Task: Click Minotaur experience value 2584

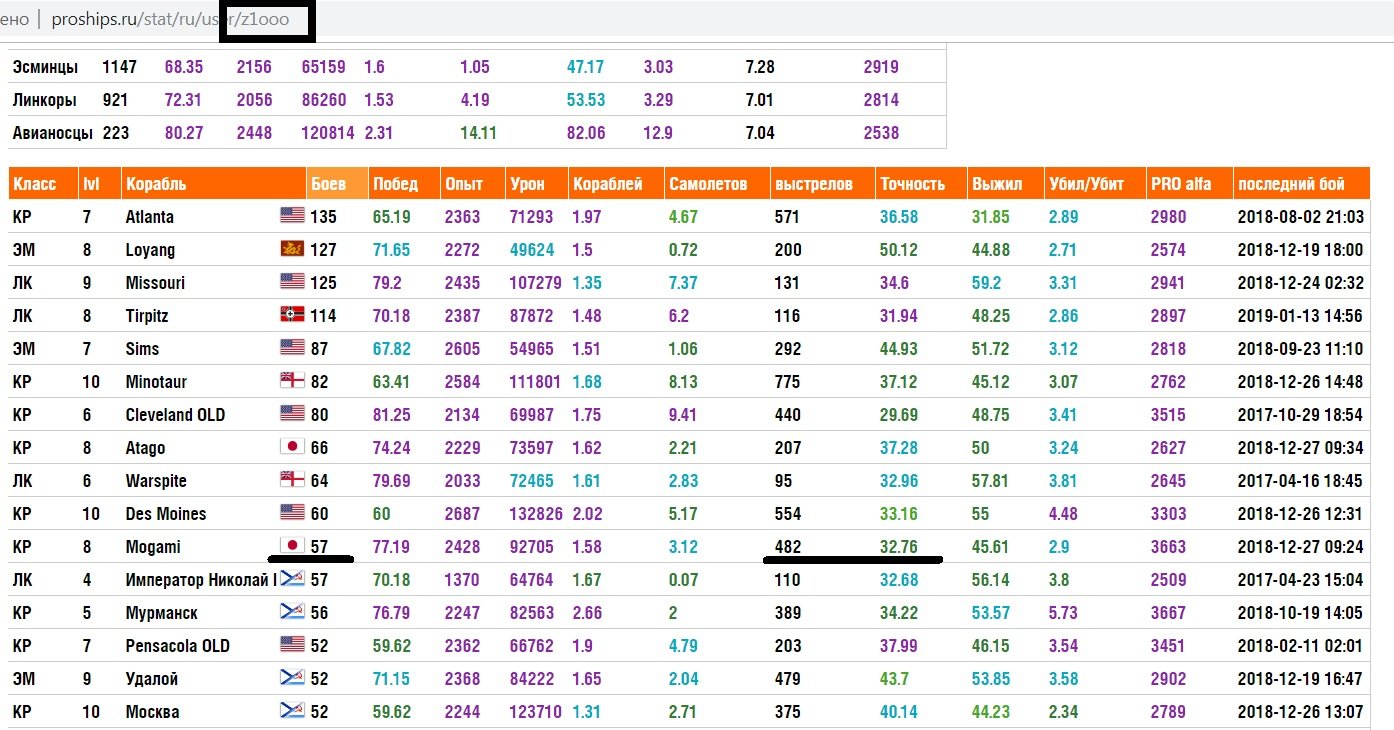Action: (x=462, y=382)
